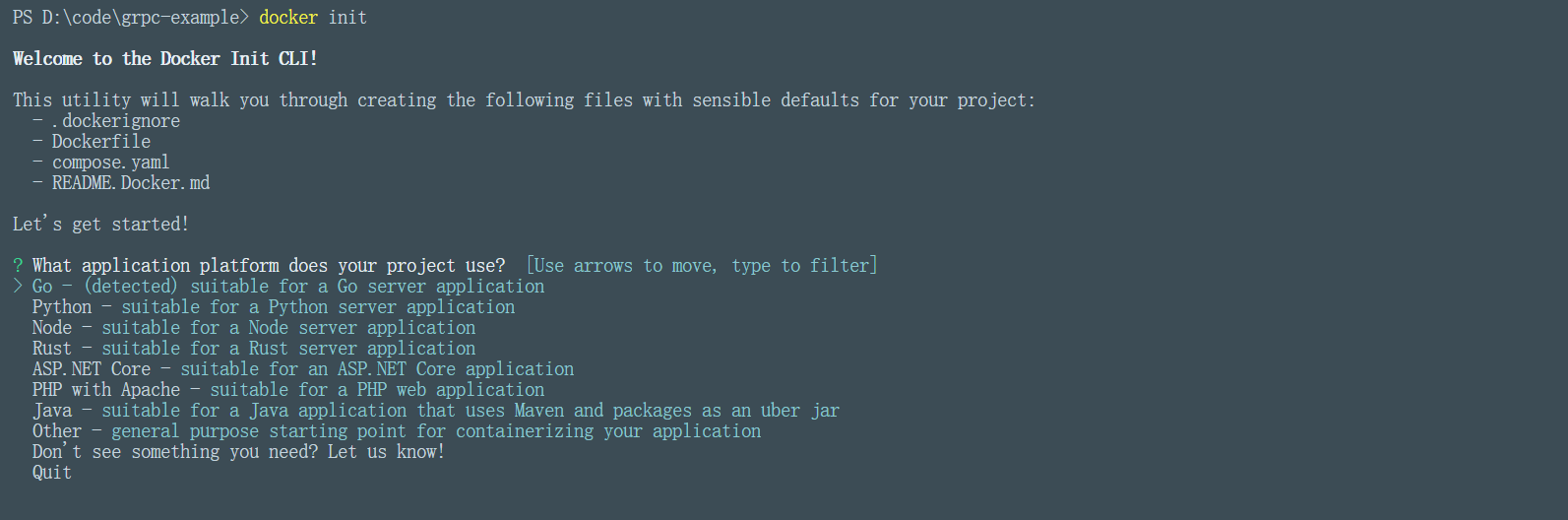Pick the Java Maven uber jar option
This screenshot has width=1568, height=520.
(x=435, y=411)
